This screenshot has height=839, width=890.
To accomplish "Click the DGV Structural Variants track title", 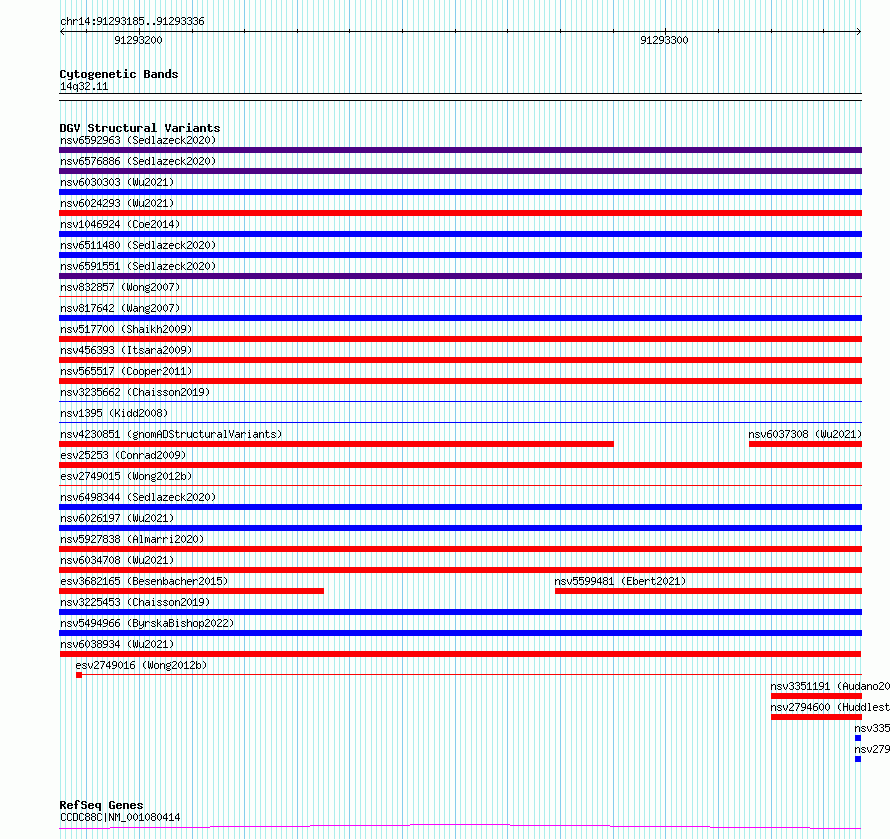I will pyautogui.click(x=140, y=128).
